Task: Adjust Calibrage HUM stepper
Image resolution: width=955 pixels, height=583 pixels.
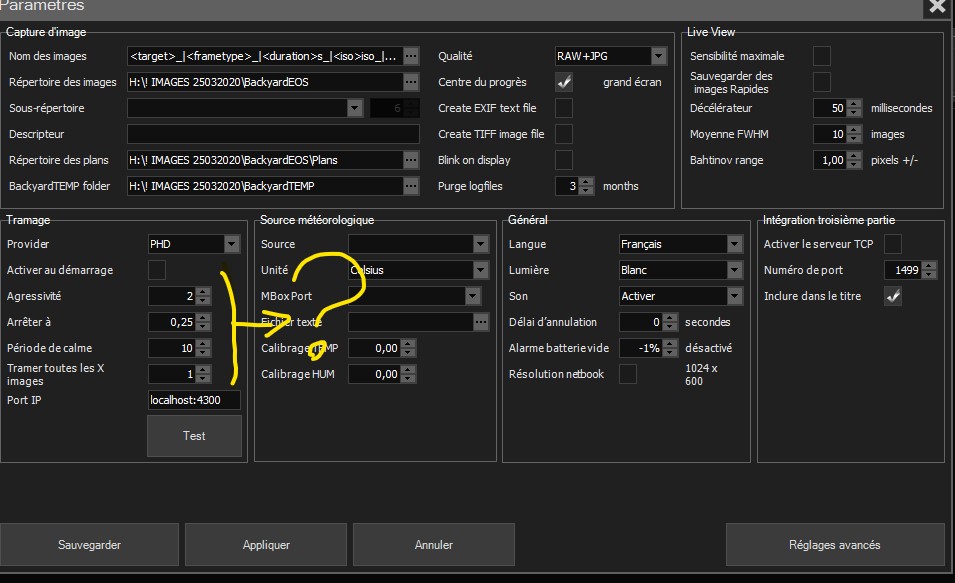Action: 409,374
